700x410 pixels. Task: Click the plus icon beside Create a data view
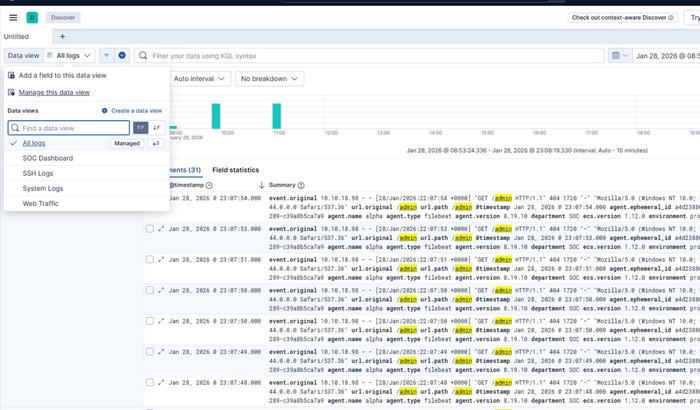click(104, 110)
